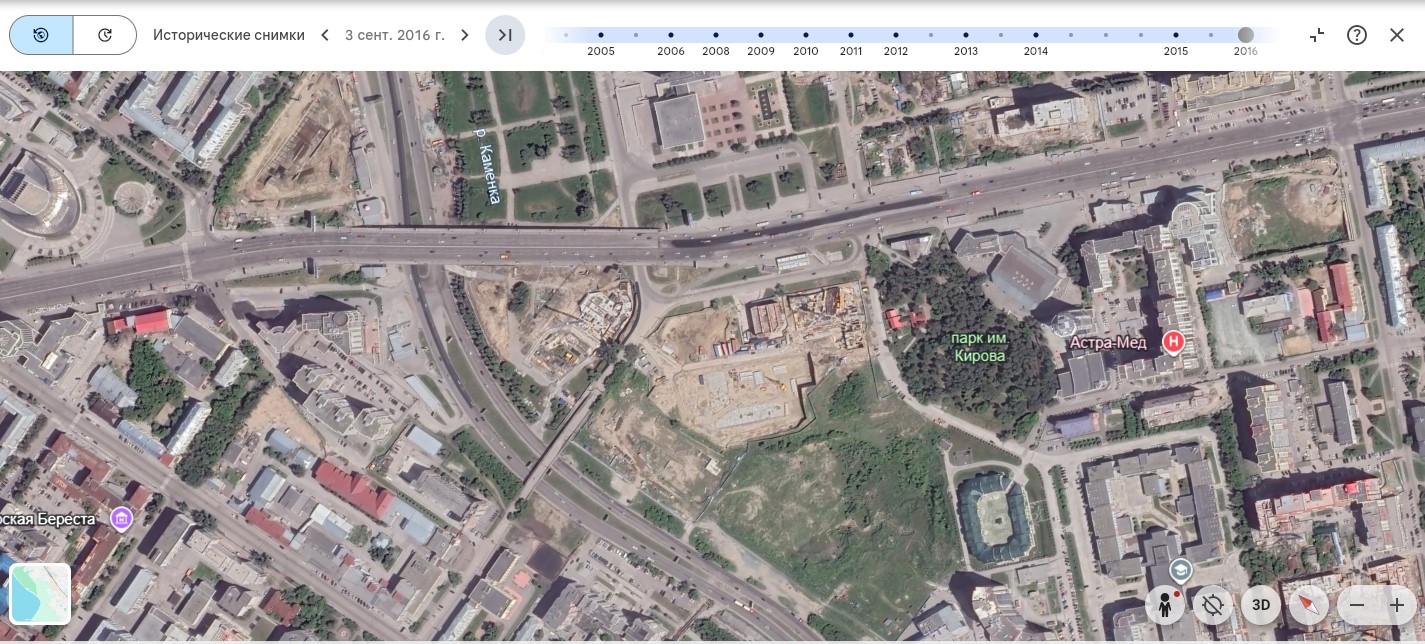
Task: Collapse the historical imagery timeline
Action: click(1317, 35)
